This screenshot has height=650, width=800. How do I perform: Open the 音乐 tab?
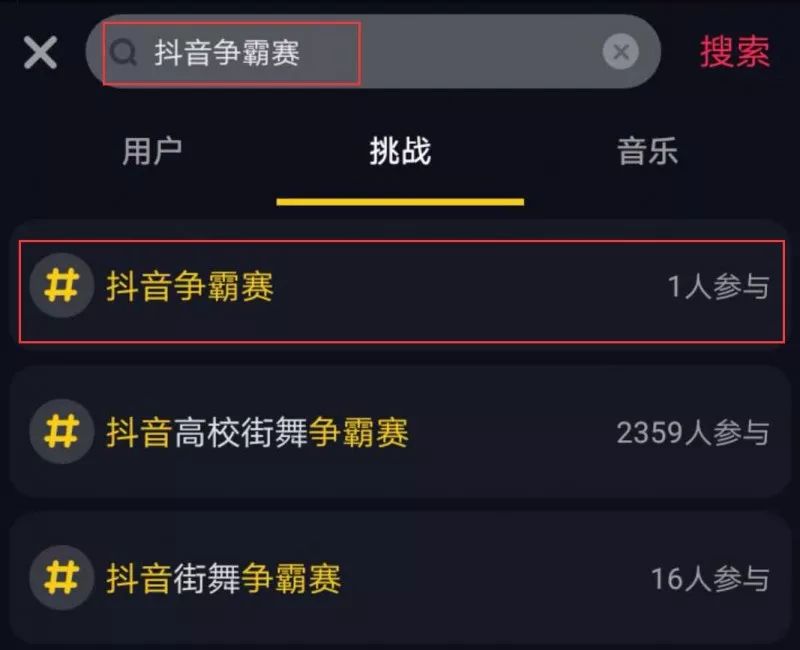point(648,151)
